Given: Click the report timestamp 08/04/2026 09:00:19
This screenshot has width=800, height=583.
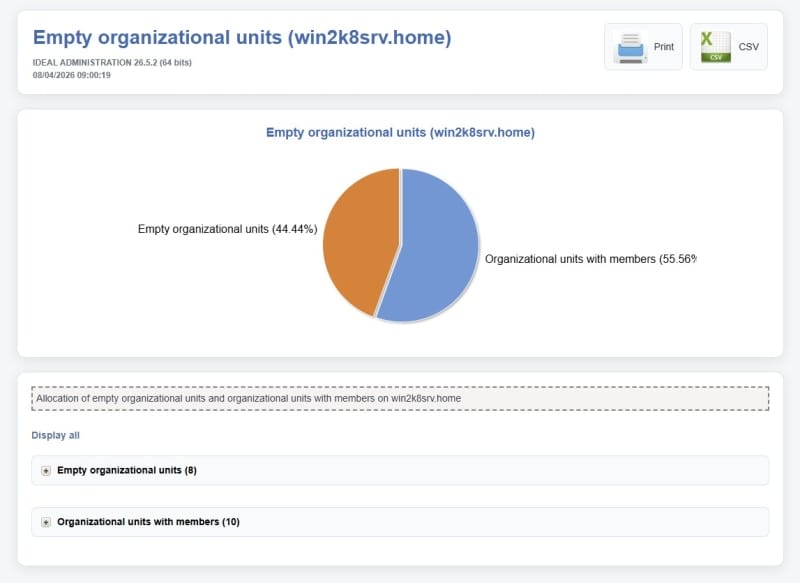Looking at the screenshot, I should [x=71, y=75].
